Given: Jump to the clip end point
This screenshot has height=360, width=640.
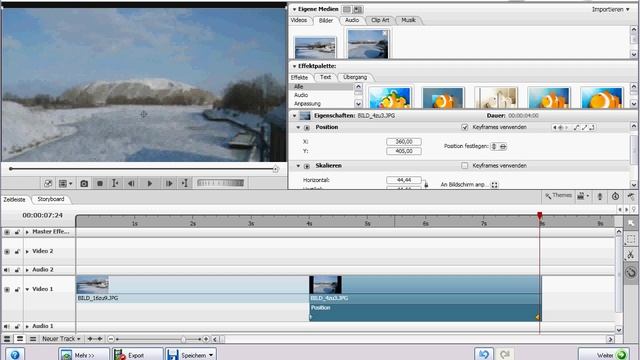Looking at the screenshot, I should [185, 184].
